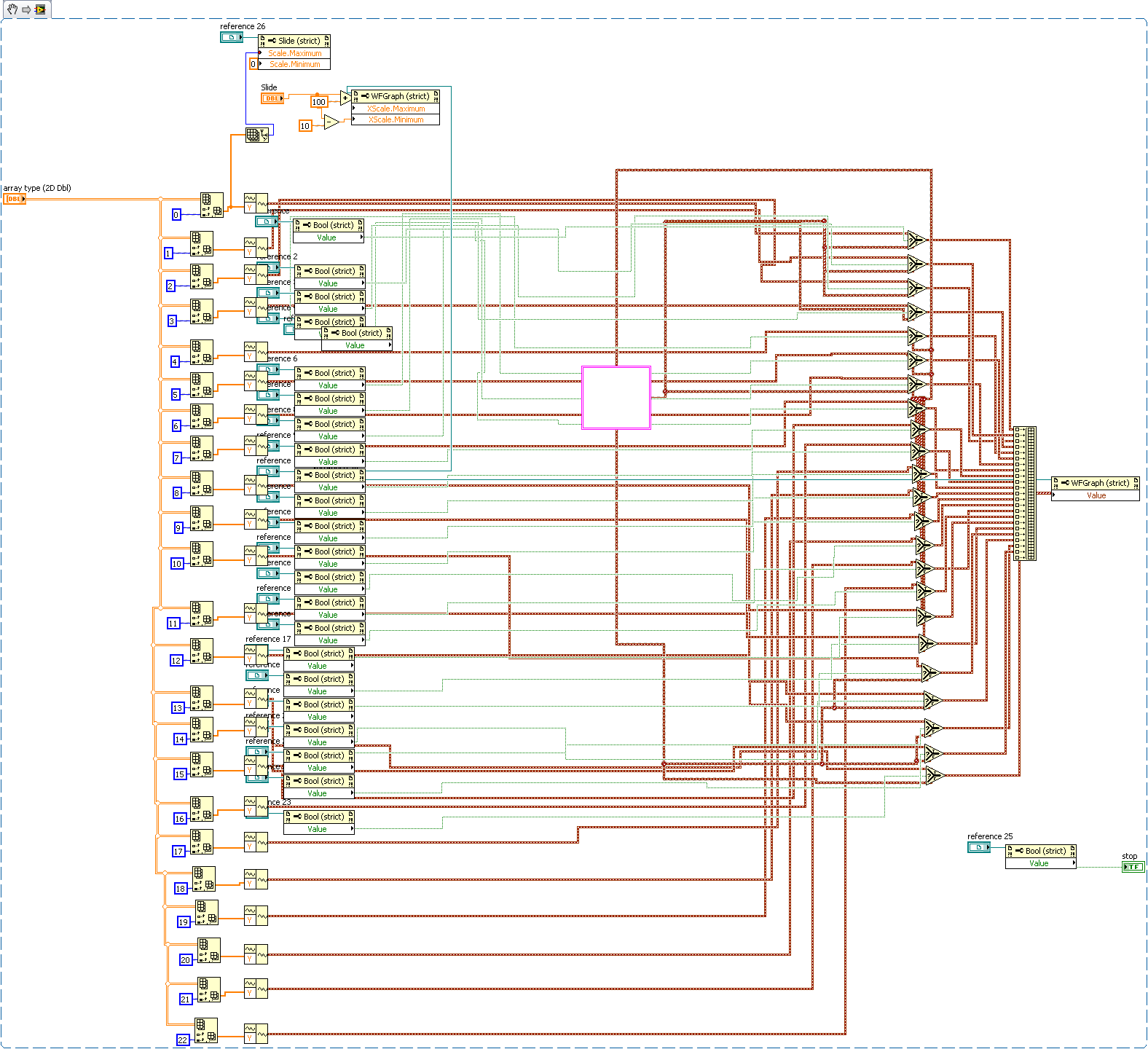This screenshot has width=1148, height=1049.
Task: Click the blue index constant 17
Action: (178, 852)
